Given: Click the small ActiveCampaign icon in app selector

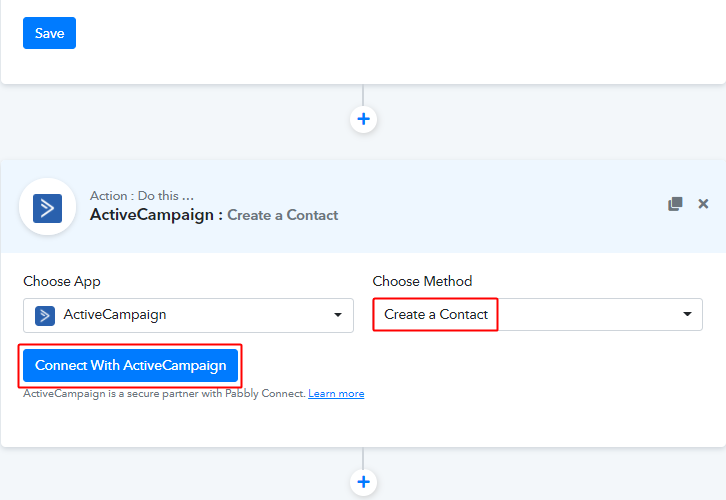Looking at the screenshot, I should [45, 316].
